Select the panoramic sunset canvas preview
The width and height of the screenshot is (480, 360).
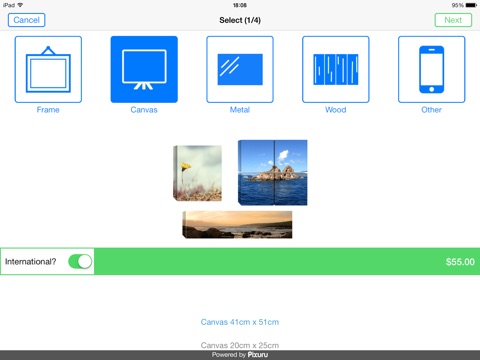tap(237, 225)
